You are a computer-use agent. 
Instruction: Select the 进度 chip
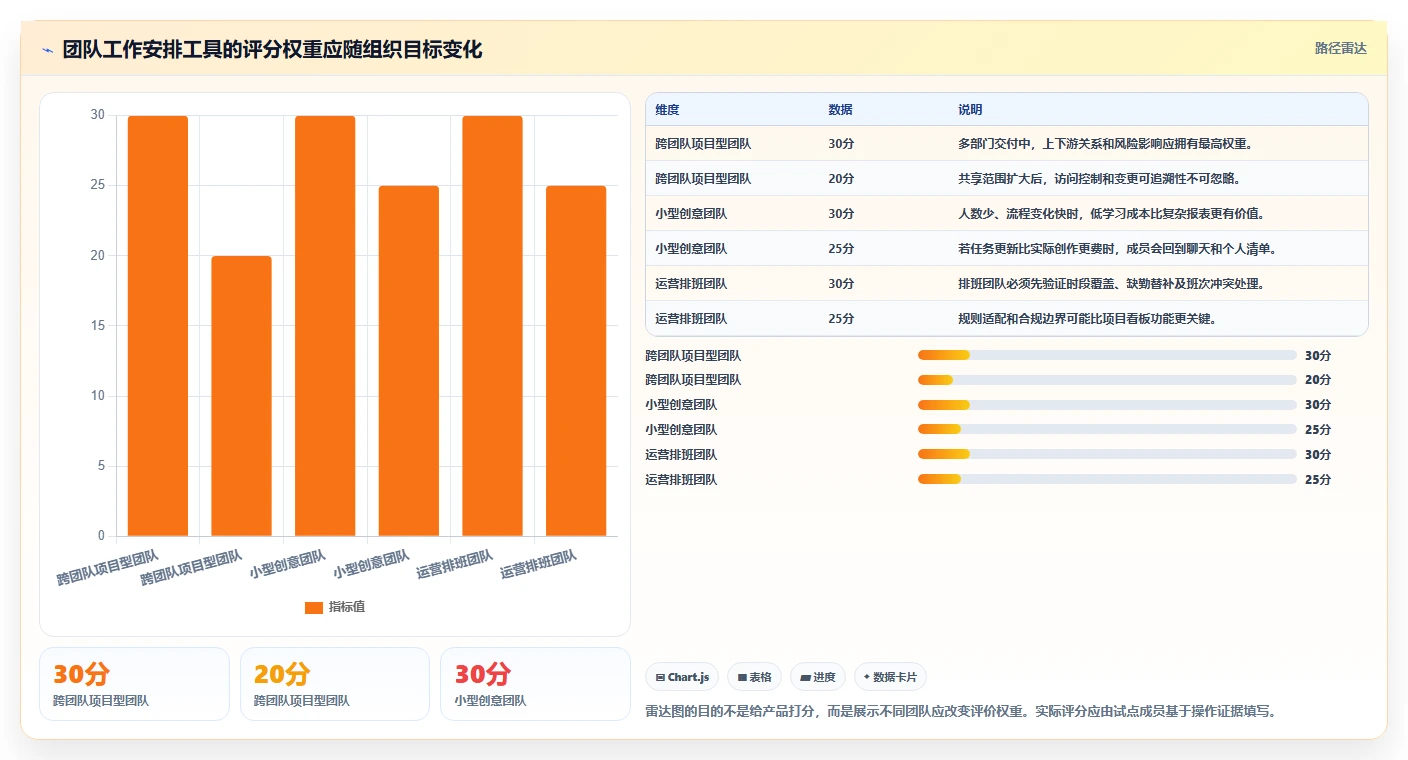tap(818, 677)
